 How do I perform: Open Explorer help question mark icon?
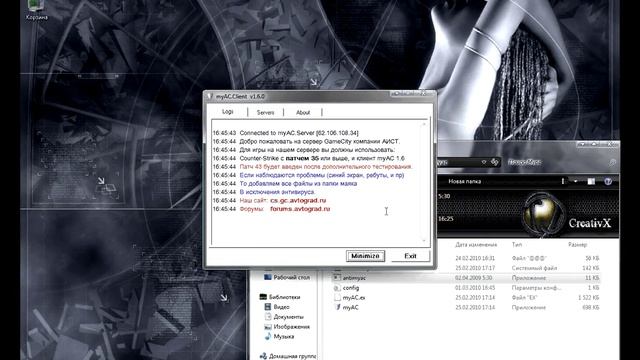coord(608,181)
